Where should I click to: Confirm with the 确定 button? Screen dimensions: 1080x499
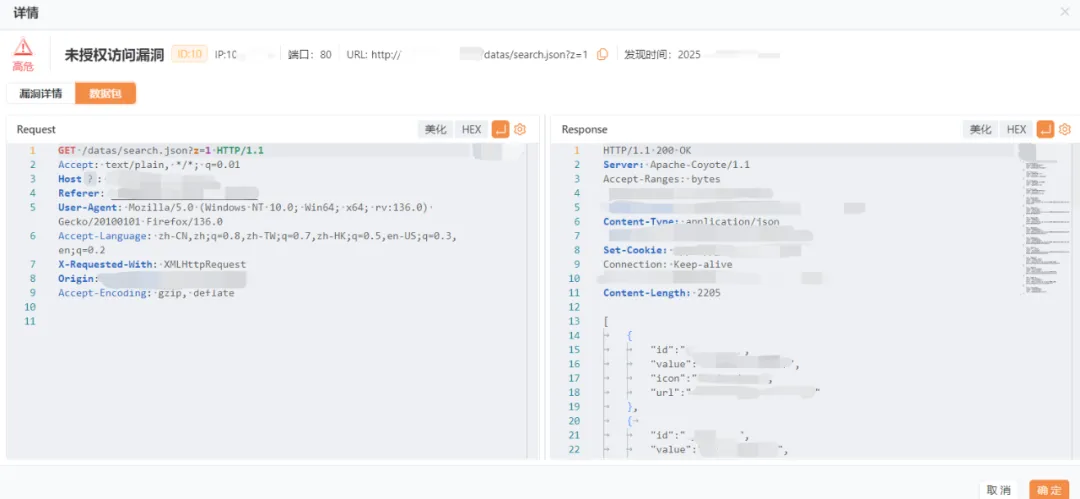(x=1049, y=490)
